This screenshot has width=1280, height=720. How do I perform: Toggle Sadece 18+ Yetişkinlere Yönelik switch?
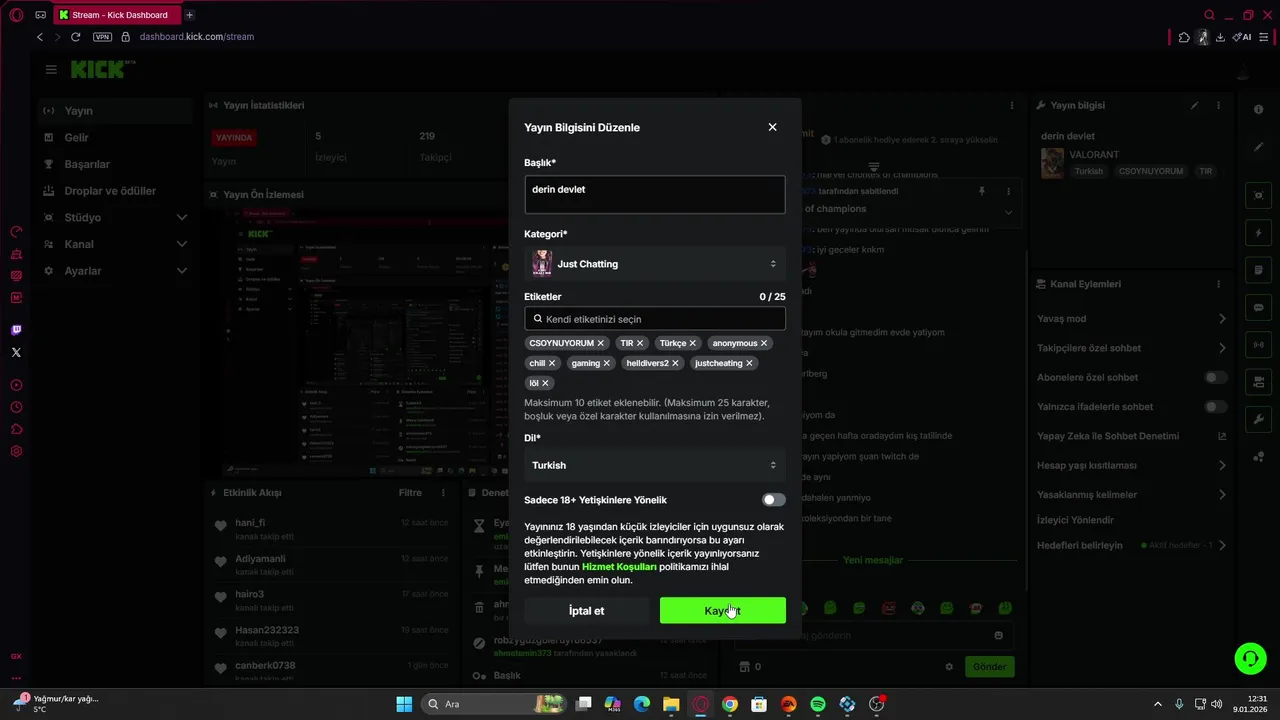tap(773, 500)
